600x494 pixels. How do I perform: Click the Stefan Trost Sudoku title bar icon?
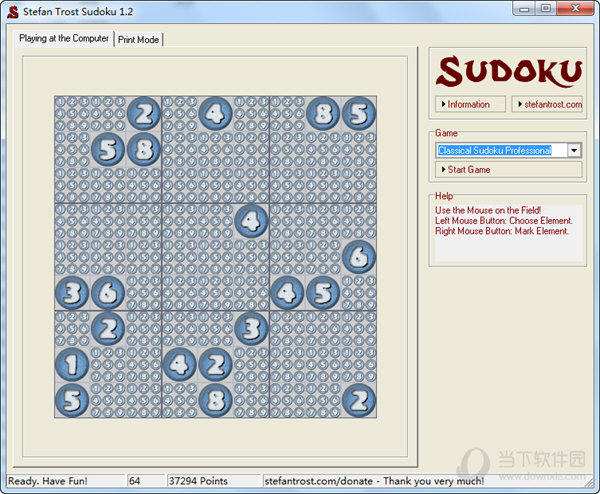pyautogui.click(x=13, y=12)
